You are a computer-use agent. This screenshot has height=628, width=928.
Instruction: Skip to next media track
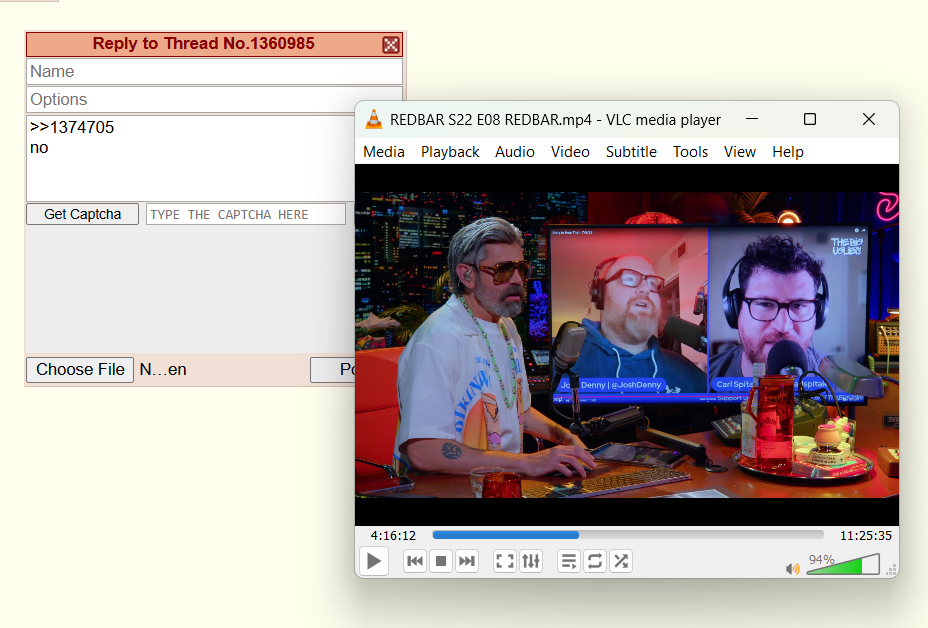[x=466, y=561]
